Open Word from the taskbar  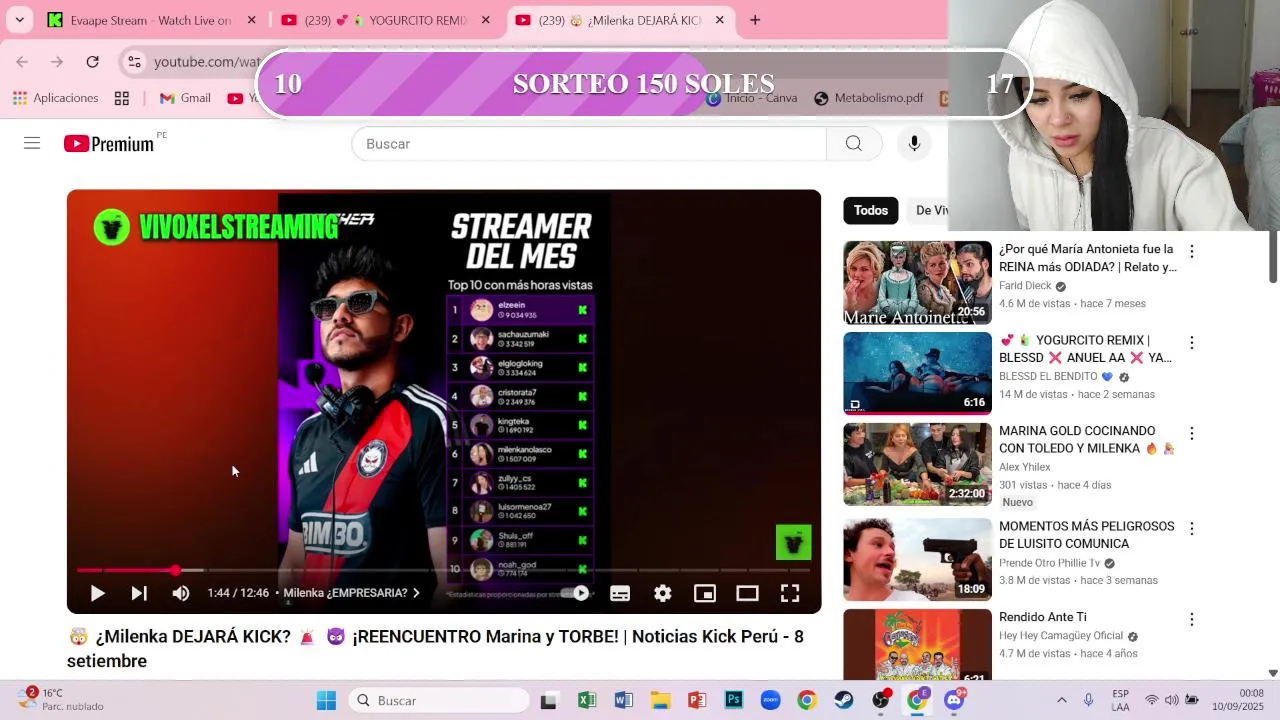click(x=623, y=701)
